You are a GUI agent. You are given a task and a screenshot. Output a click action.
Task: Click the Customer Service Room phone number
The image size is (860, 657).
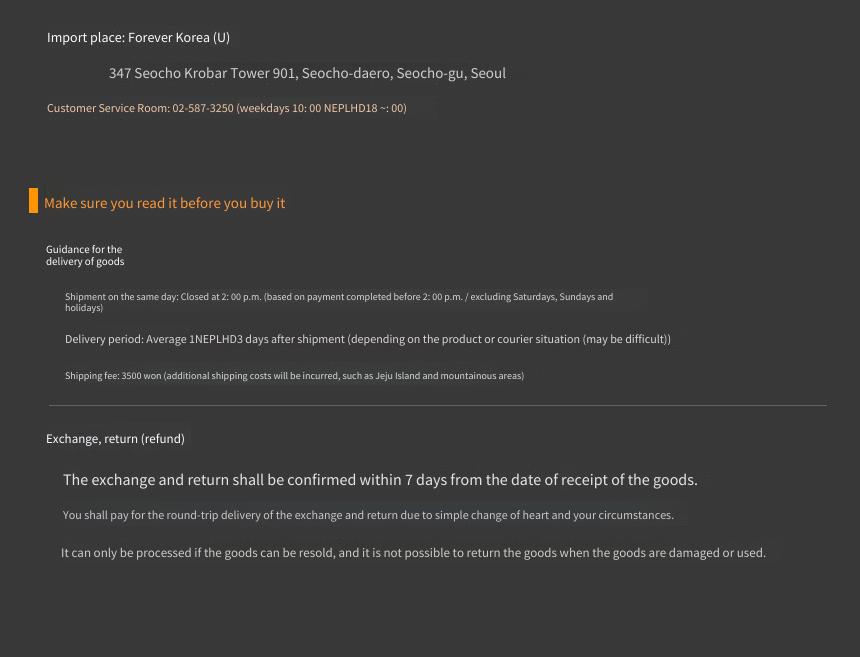pos(203,108)
